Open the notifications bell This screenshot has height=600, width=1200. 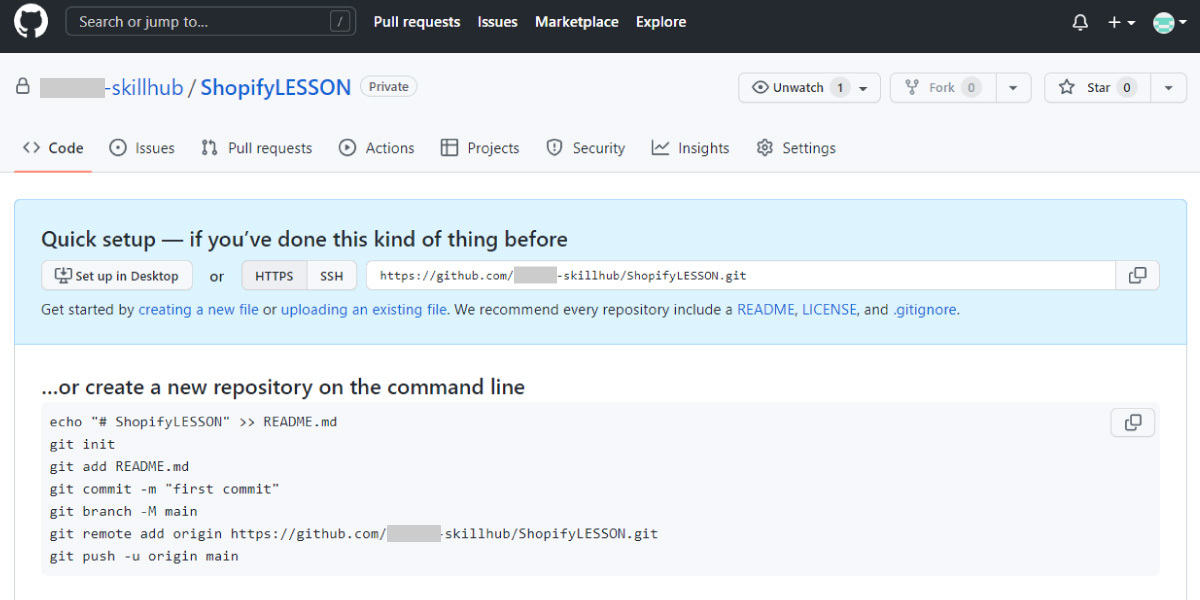[1080, 22]
